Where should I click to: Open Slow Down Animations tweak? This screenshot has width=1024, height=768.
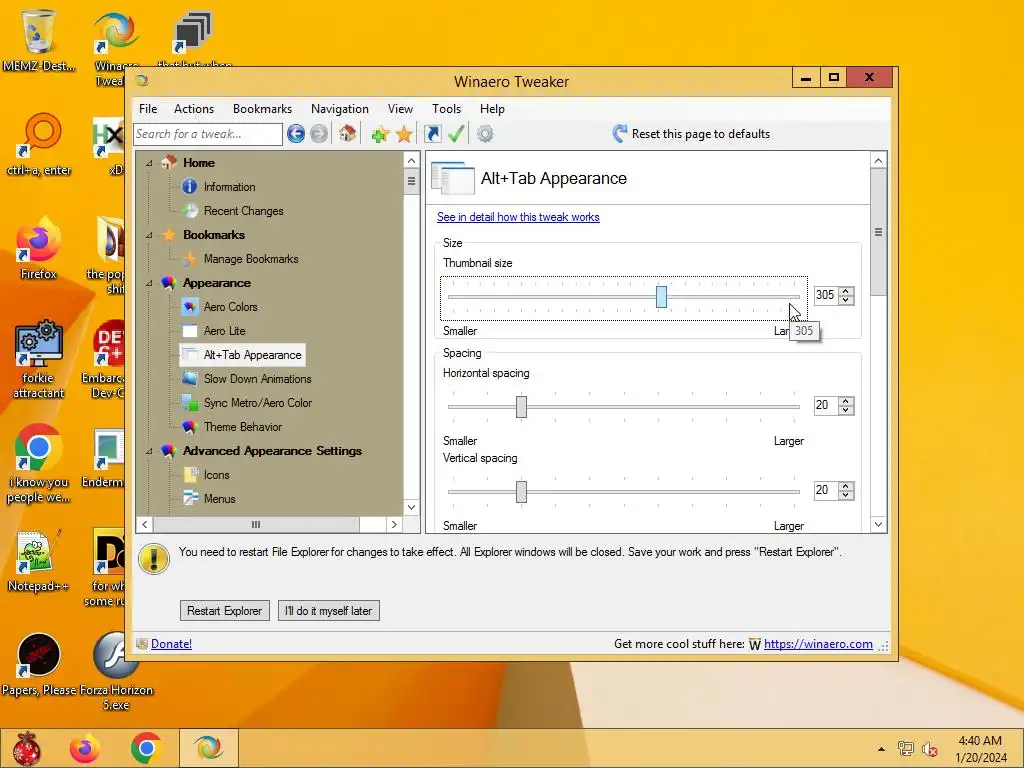click(257, 379)
